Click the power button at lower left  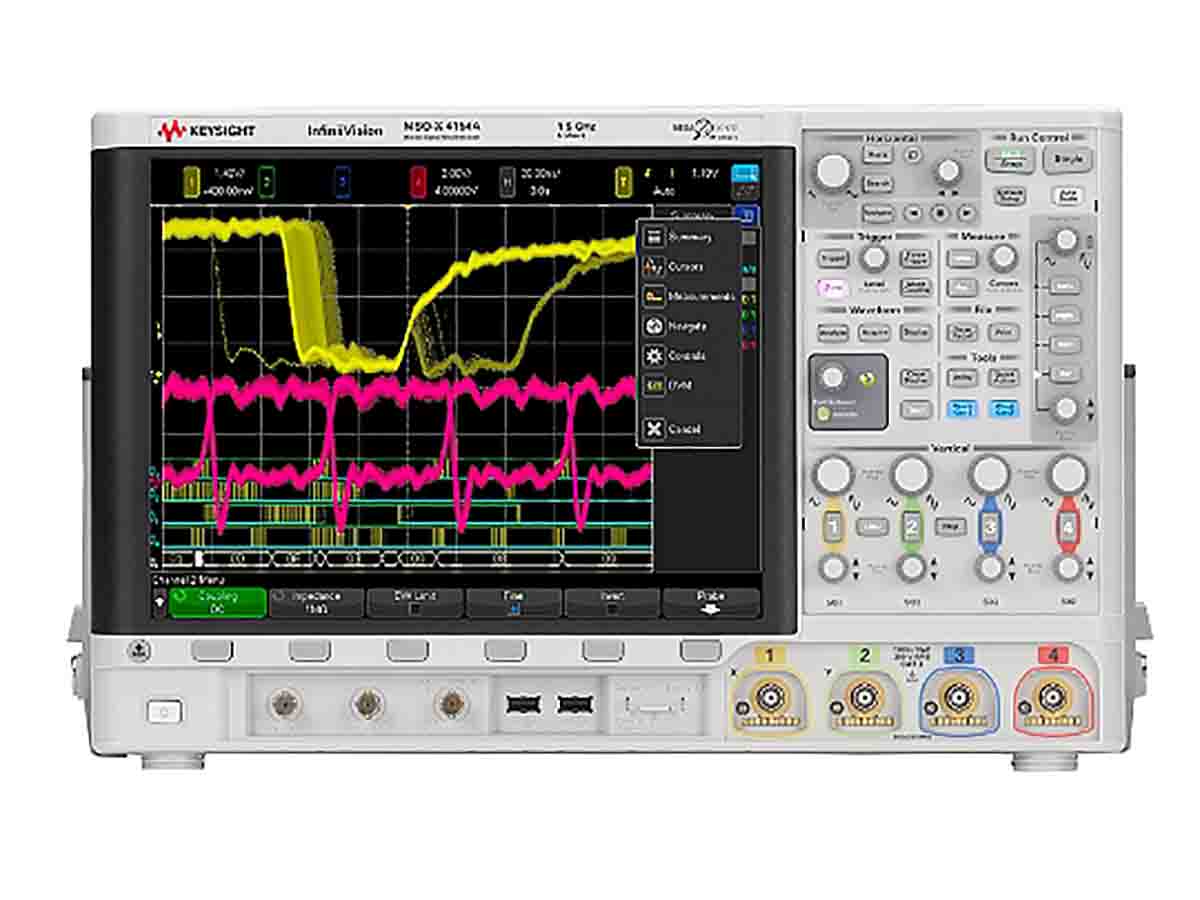pos(165,712)
